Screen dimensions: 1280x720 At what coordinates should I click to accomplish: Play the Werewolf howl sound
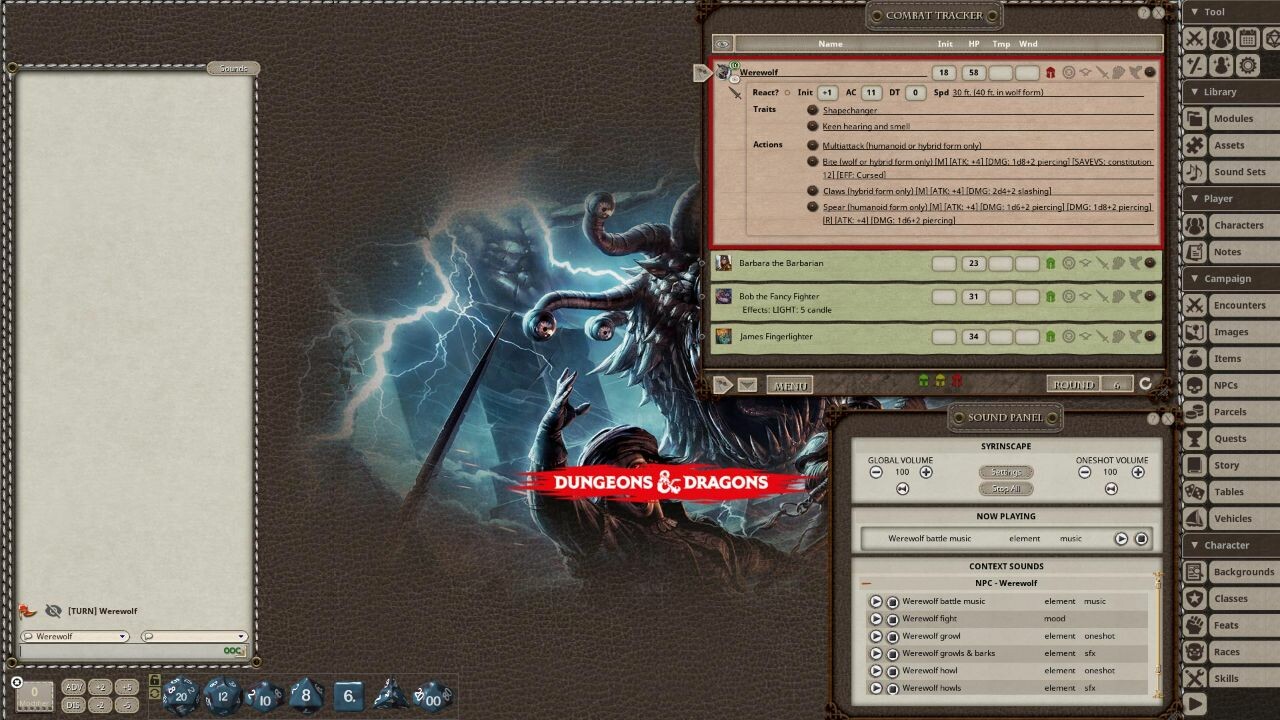click(875, 670)
